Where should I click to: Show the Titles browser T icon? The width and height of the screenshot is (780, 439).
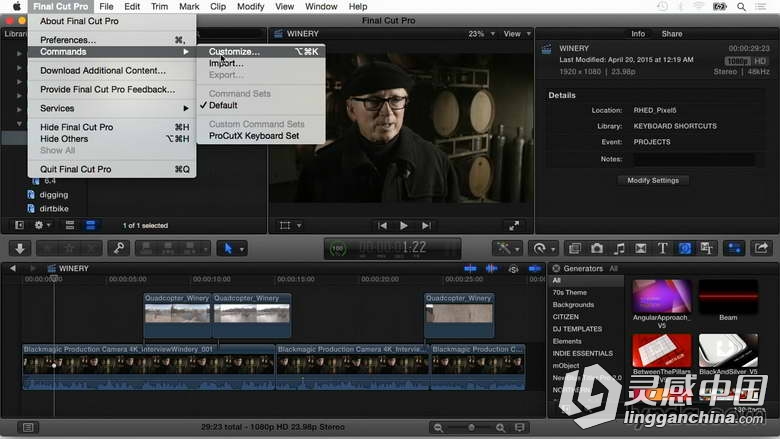point(662,248)
